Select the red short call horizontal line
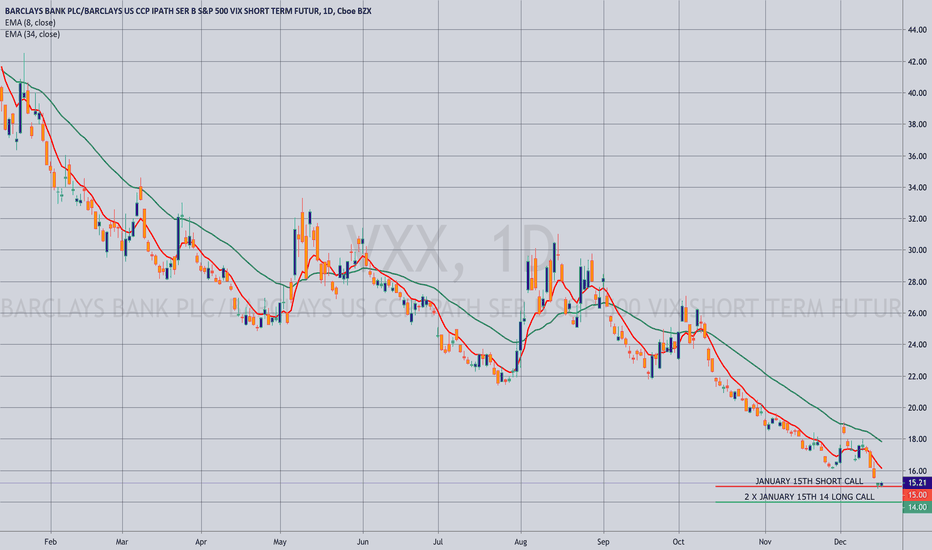The width and height of the screenshot is (932, 550). 809,486
